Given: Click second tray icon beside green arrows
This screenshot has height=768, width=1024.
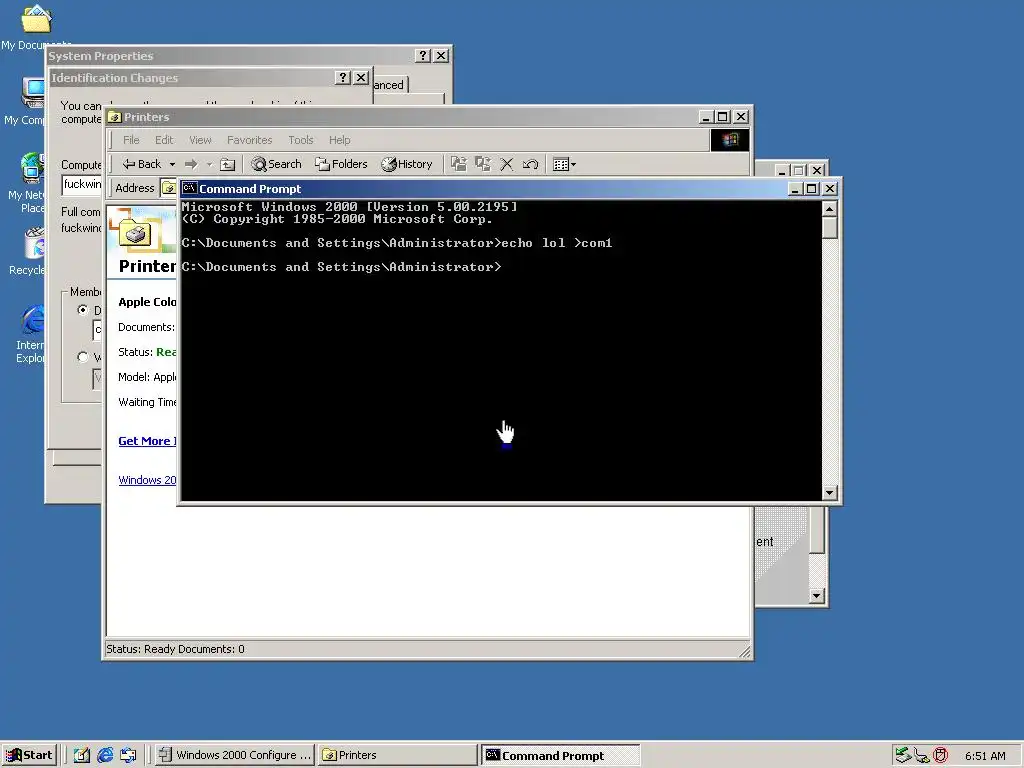Looking at the screenshot, I should click(921, 756).
